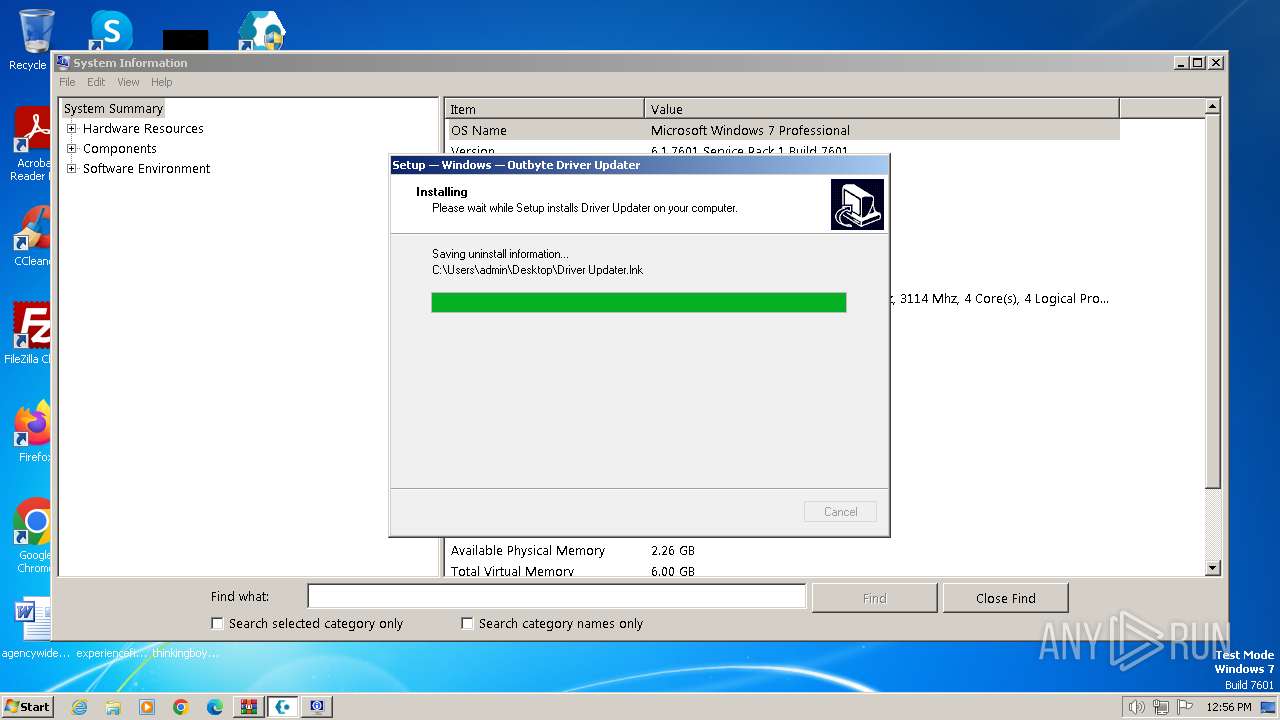Click the Find button
This screenshot has height=720, width=1280.
click(x=874, y=598)
